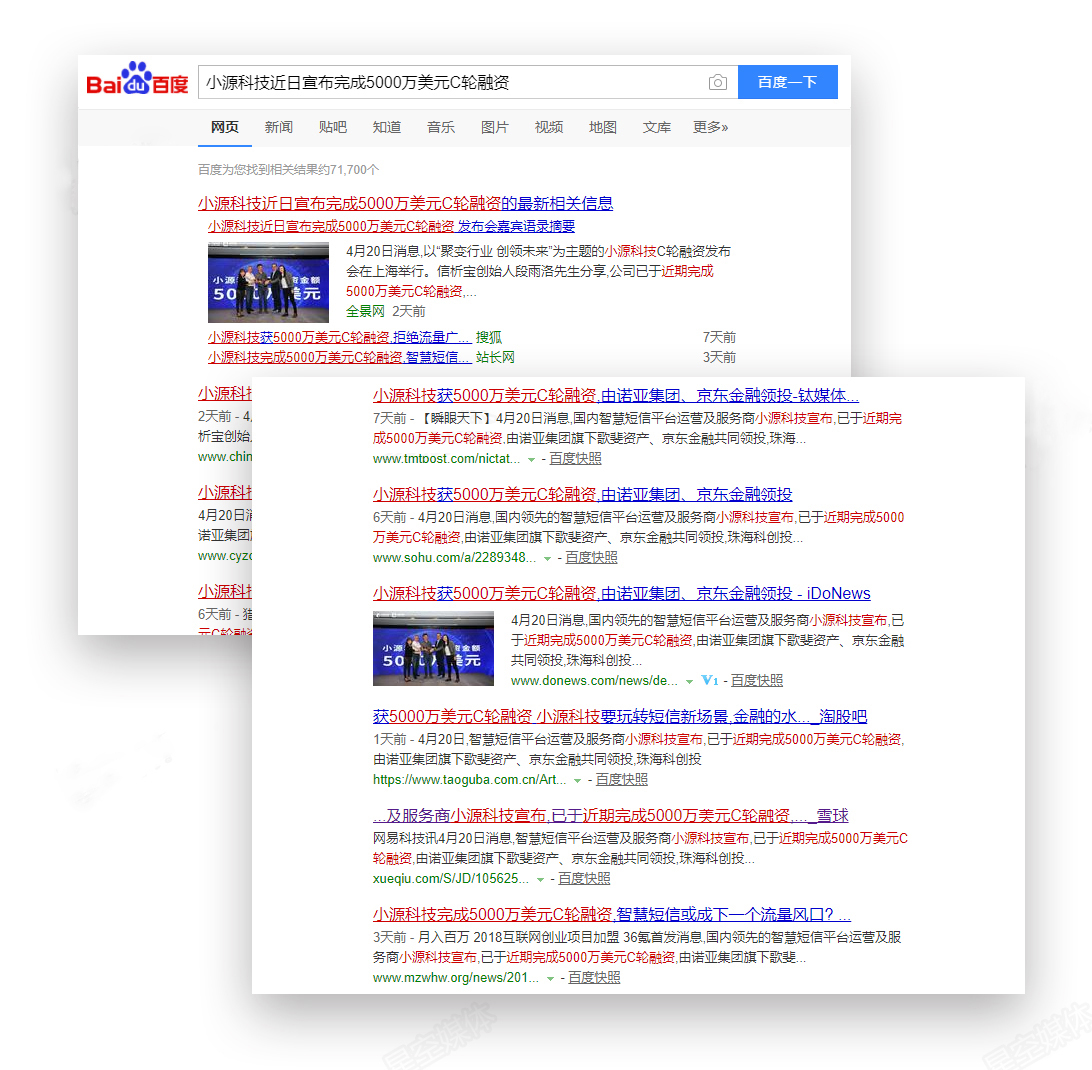Click the 全景网 source label

click(x=366, y=311)
